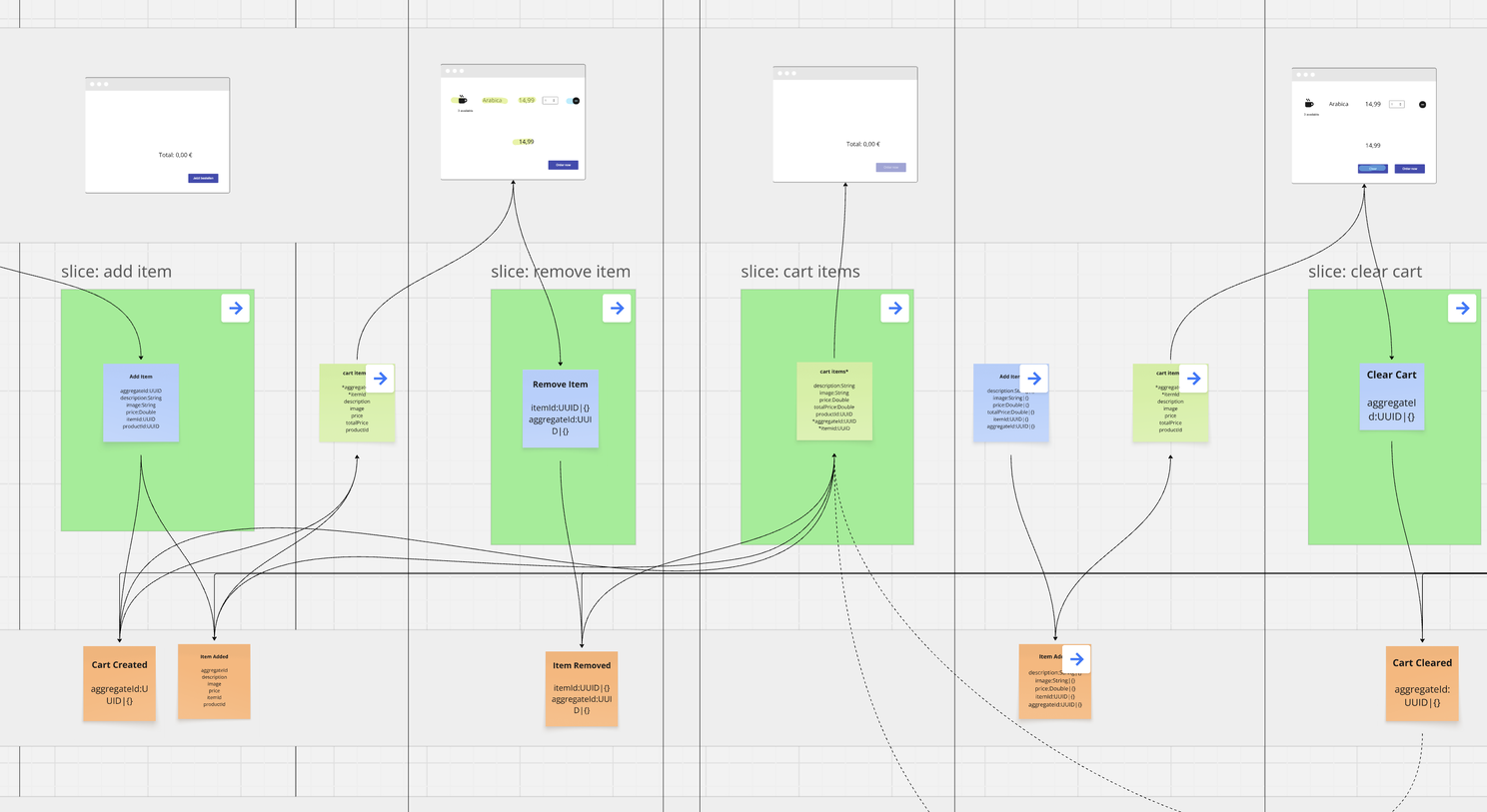Click the arrow icon on the clear cart slice
Viewport: 1487px width, 812px height.
tap(1461, 308)
